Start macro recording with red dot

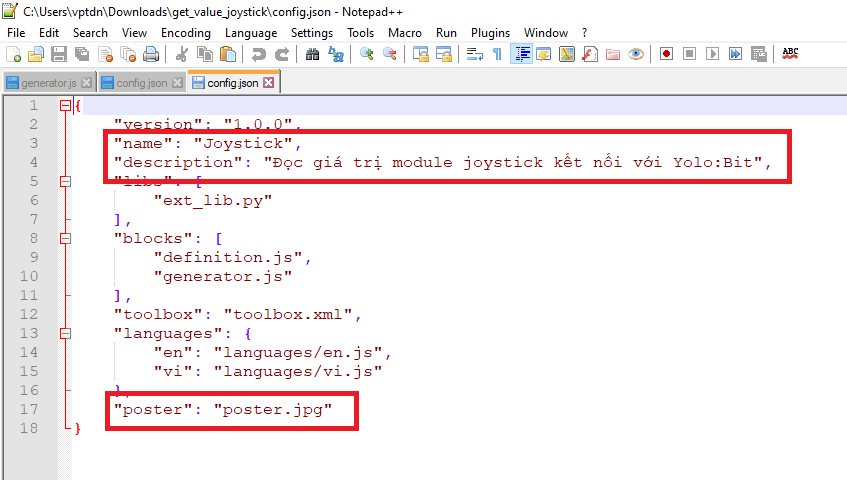(x=666, y=54)
